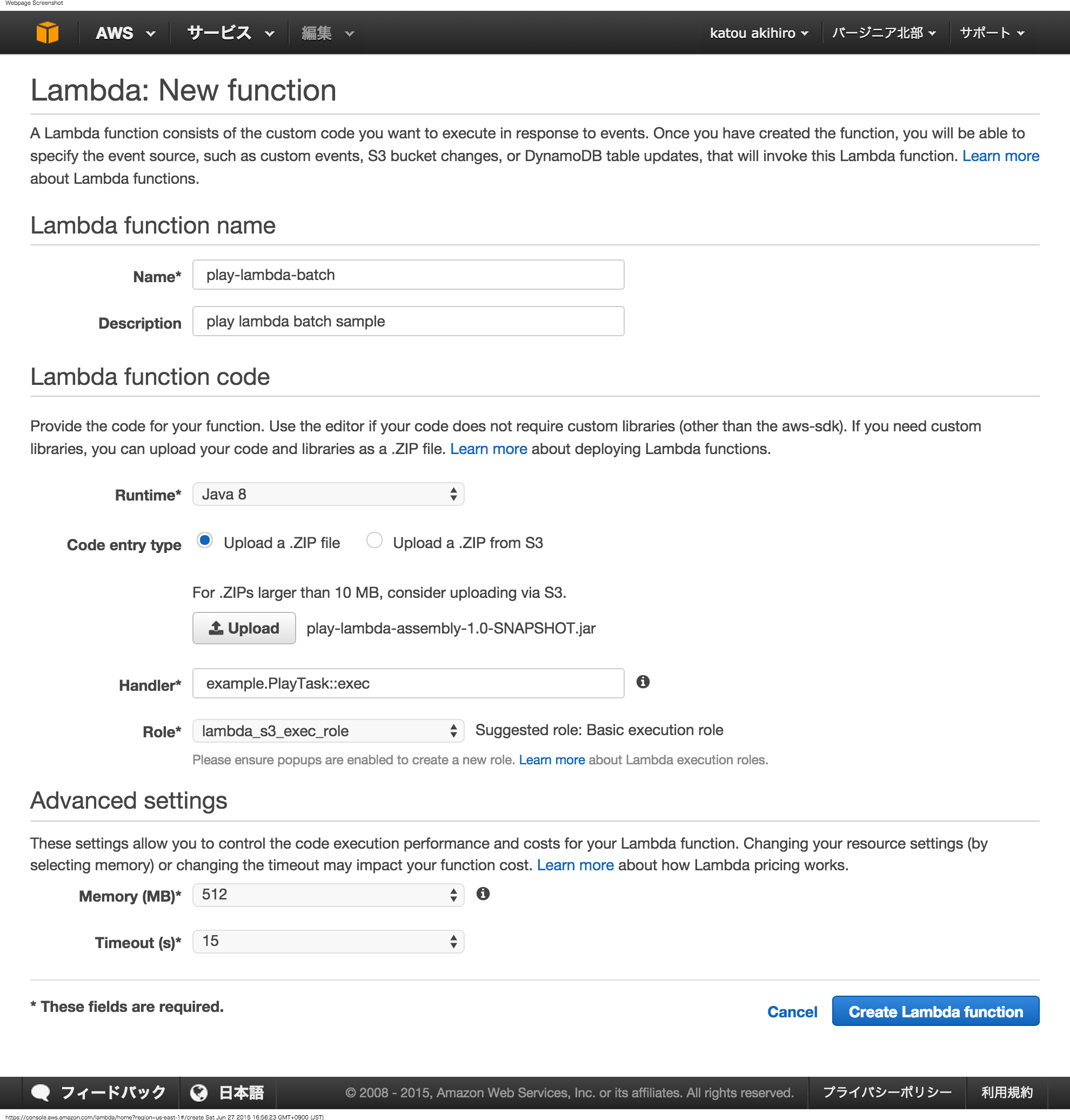Open the Role dropdown lambda_s3_exec_role
The image size is (1070, 1120).
pos(328,730)
